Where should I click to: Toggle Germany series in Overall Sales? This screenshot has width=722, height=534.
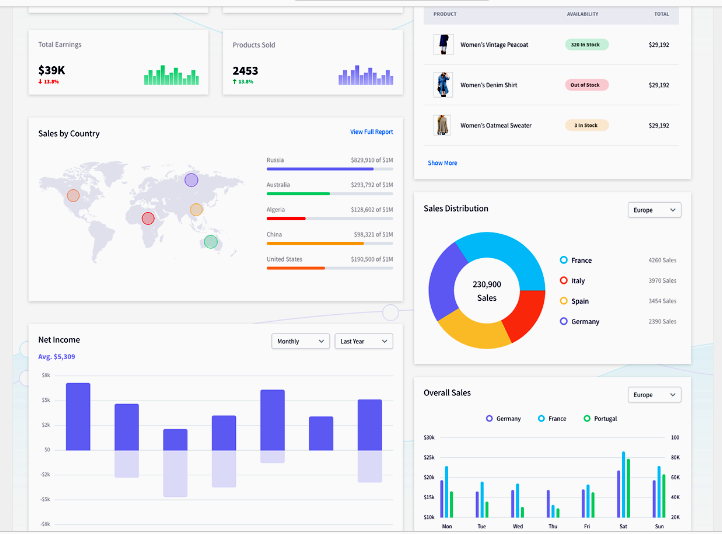503,418
